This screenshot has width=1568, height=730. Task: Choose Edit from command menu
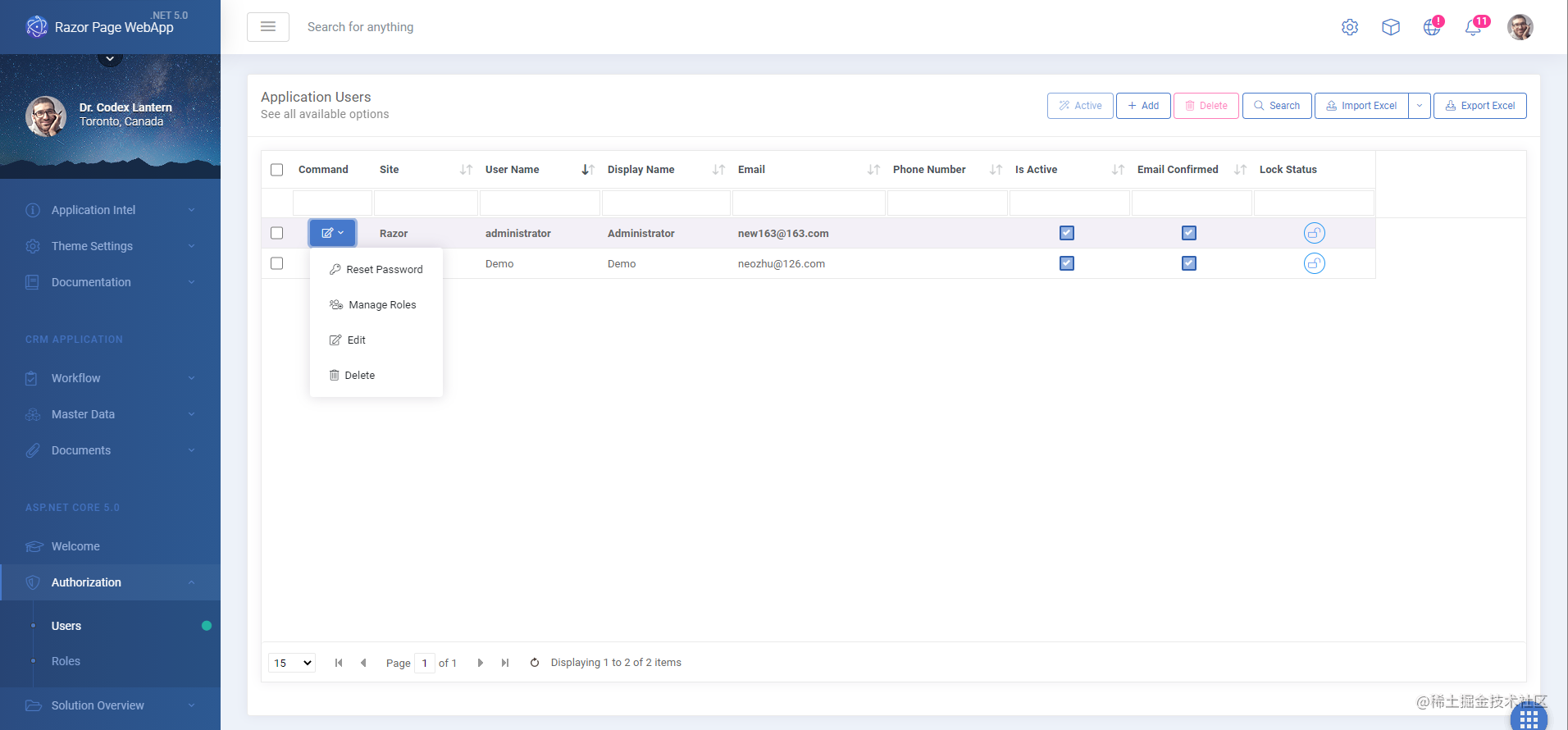(376, 340)
